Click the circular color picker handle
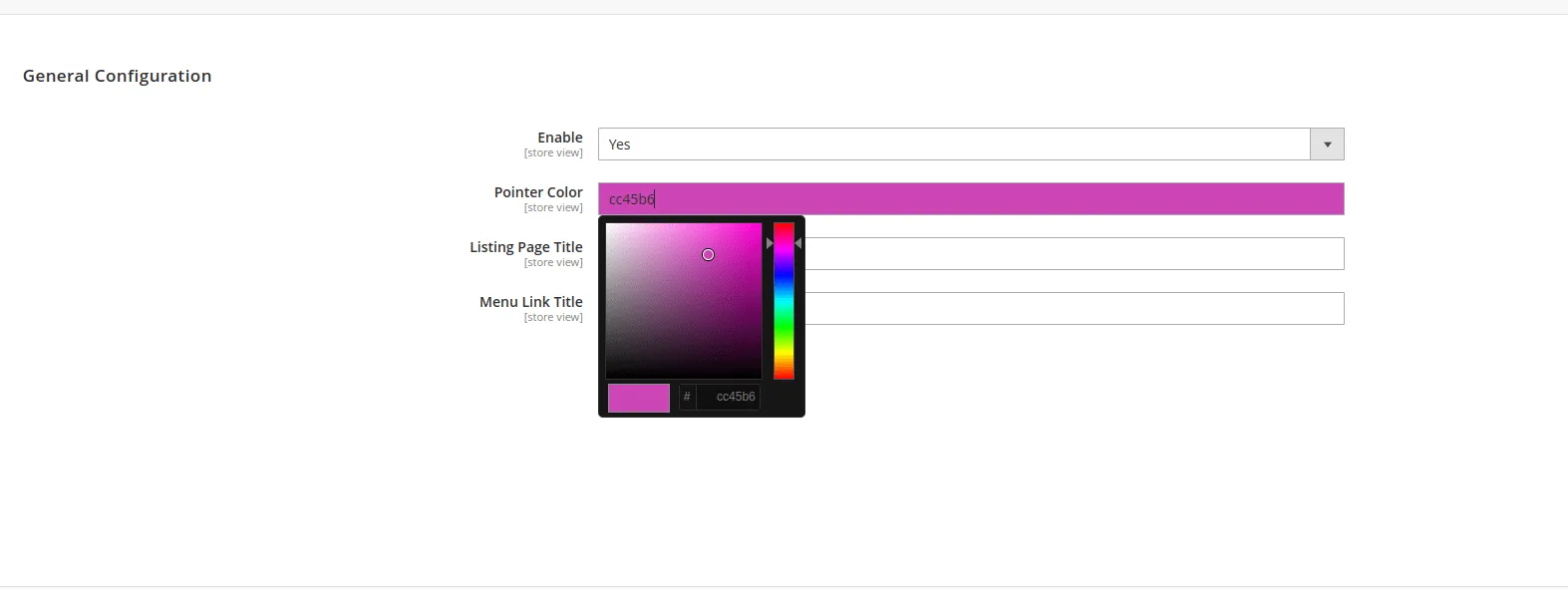The width and height of the screenshot is (1568, 589). [x=708, y=255]
